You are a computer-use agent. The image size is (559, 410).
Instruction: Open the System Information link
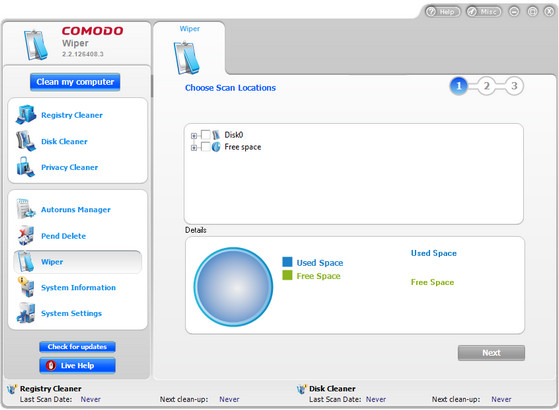point(78,287)
